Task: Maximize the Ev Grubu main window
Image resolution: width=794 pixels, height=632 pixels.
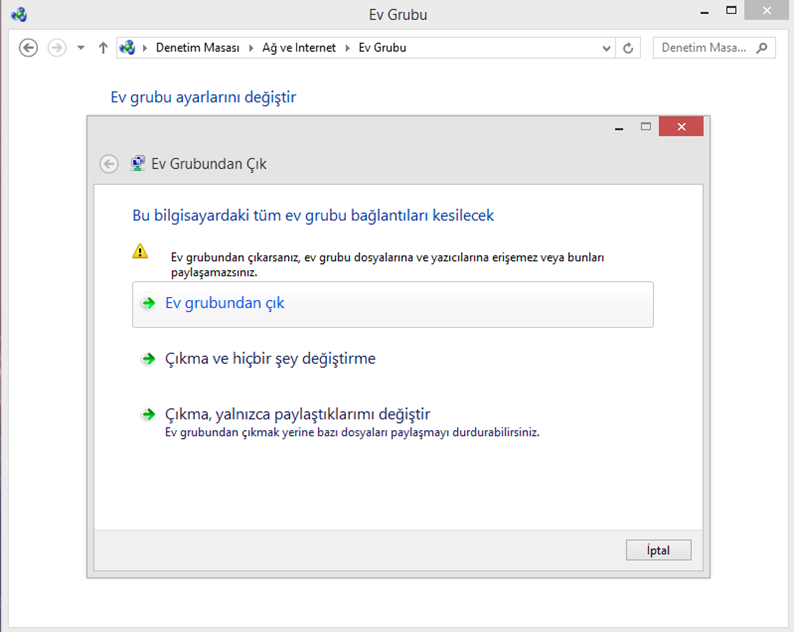Action: 731,11
